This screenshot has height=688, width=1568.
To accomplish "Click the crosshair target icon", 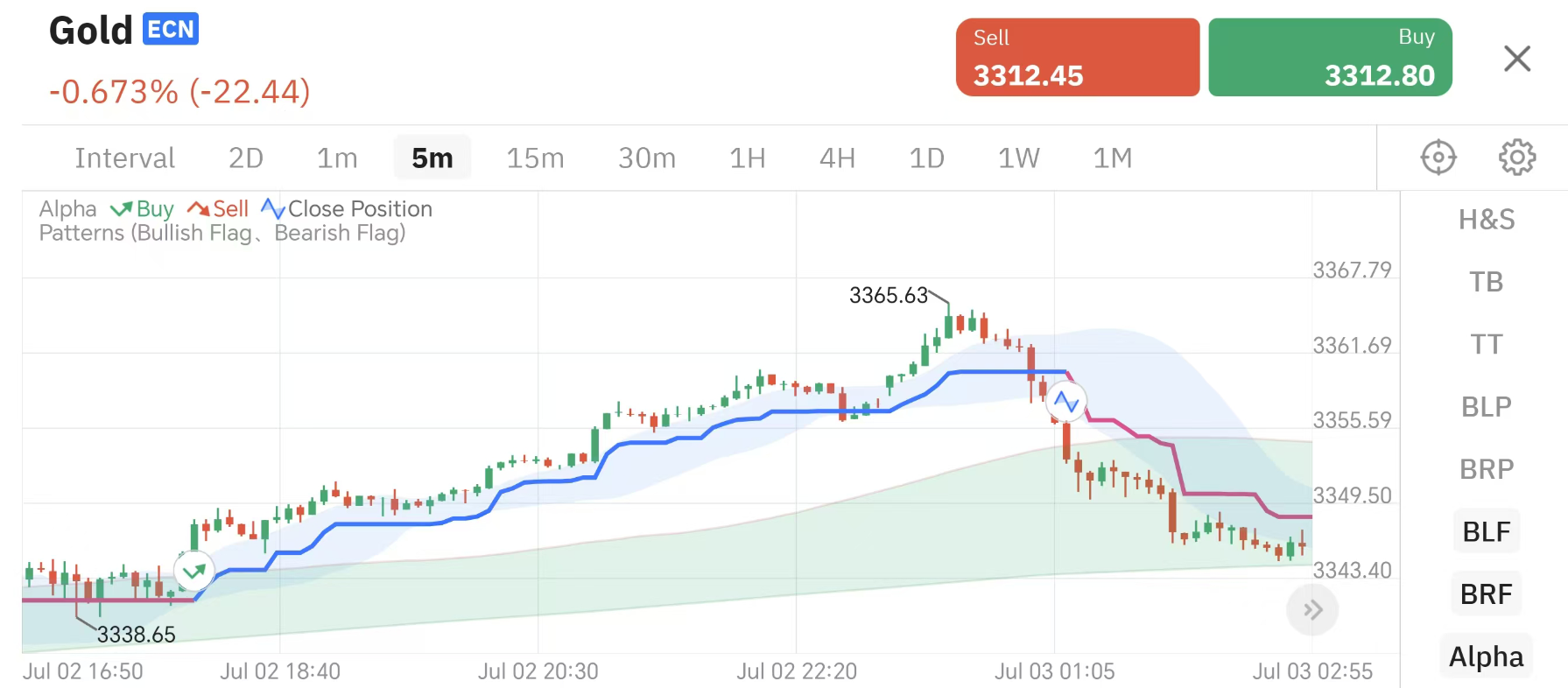I will point(1438,158).
